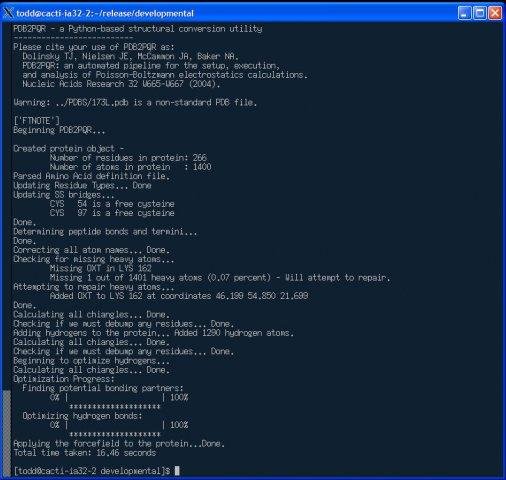Click the line 'Total time taken: 16.46 seconds'
The width and height of the screenshot is (506, 480).
(85, 453)
